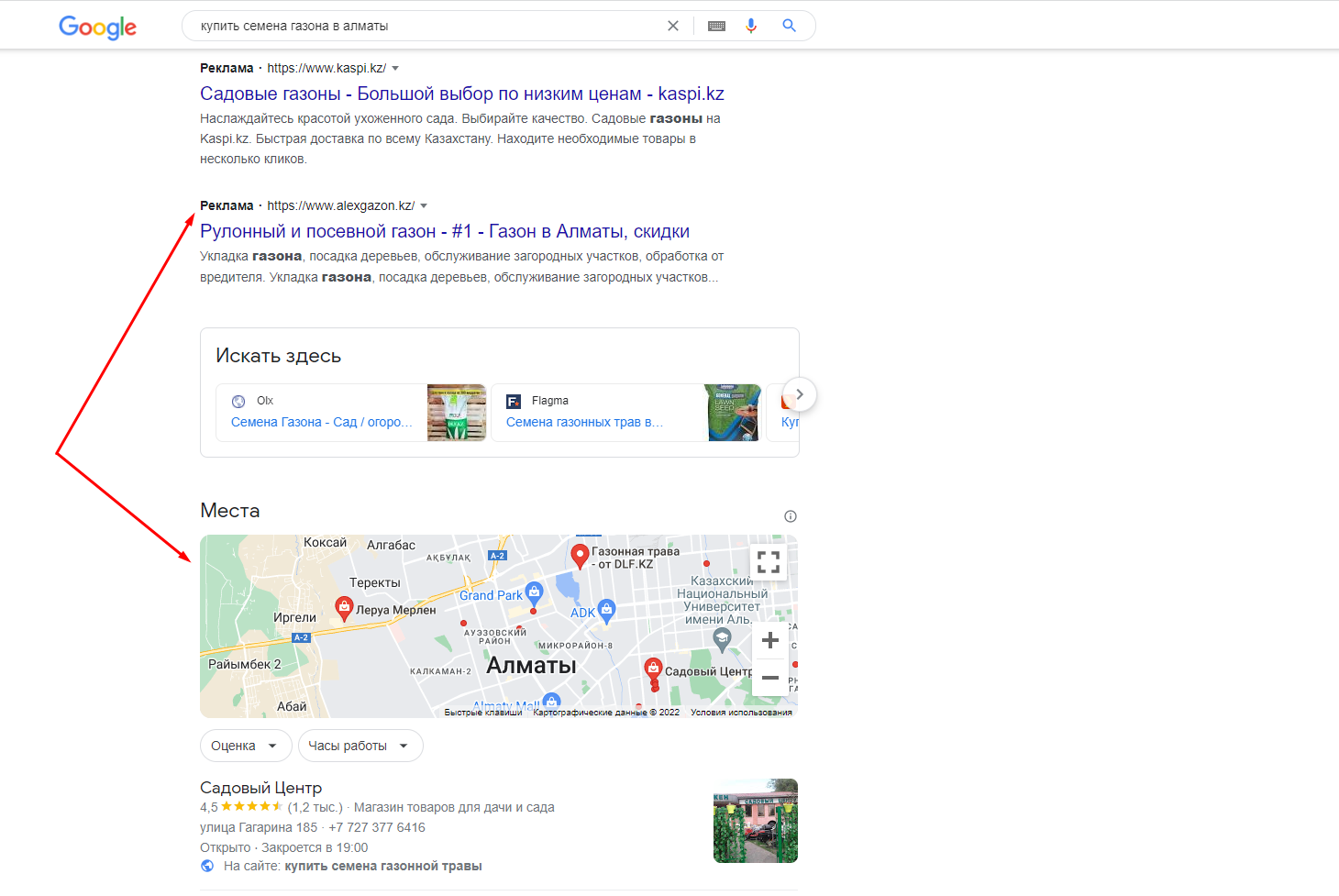Viewport: 1339px width, 896px height.
Task: Click the улица Гагарина 185 address text
Action: coord(259,827)
